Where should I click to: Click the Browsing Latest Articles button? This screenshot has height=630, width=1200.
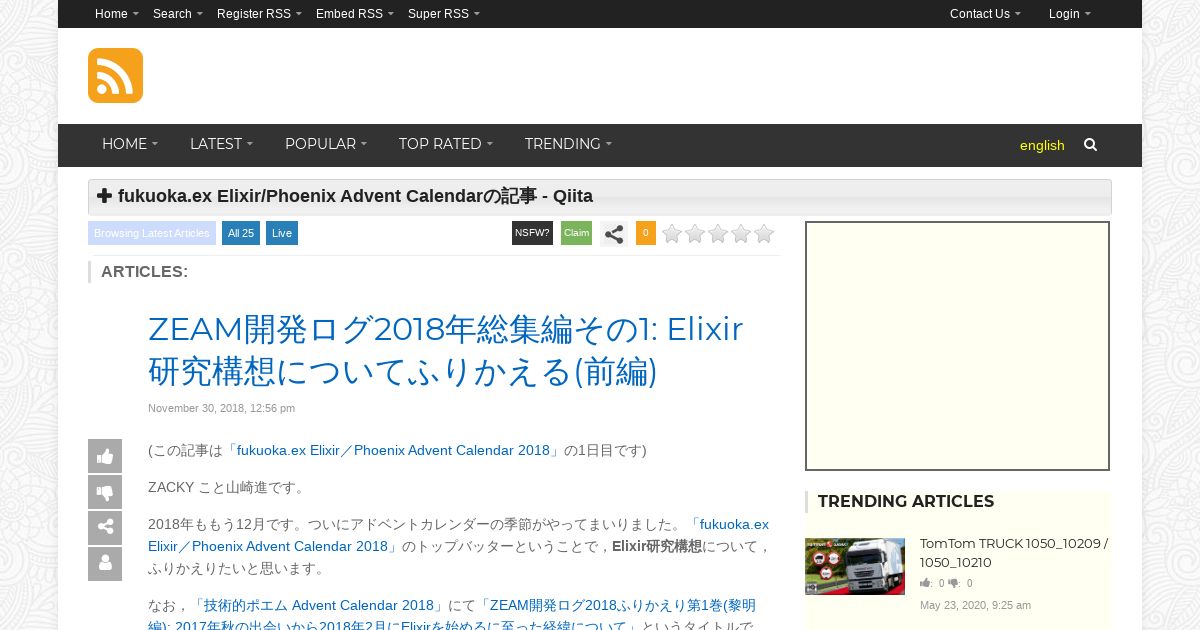click(152, 233)
